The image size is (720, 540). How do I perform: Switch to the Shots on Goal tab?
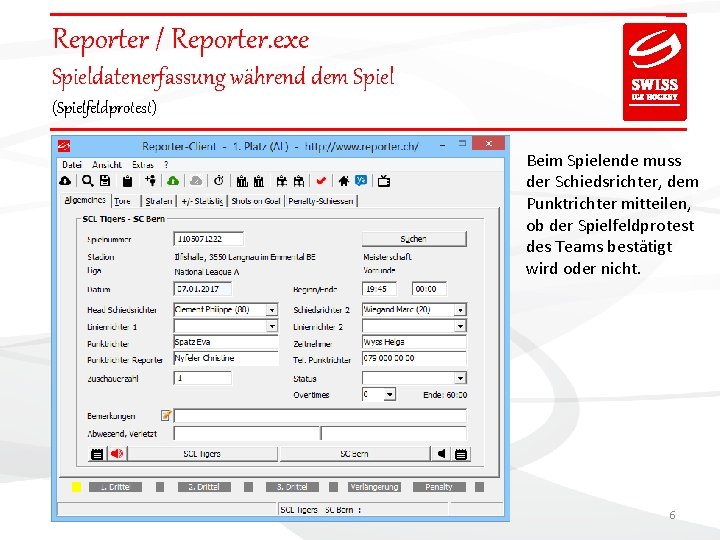(x=256, y=201)
